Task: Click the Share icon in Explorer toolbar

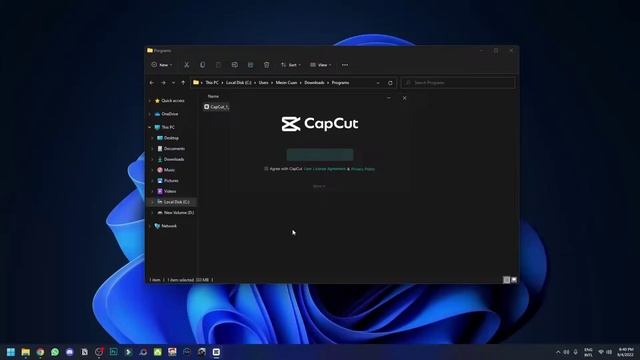Action: (x=251, y=65)
